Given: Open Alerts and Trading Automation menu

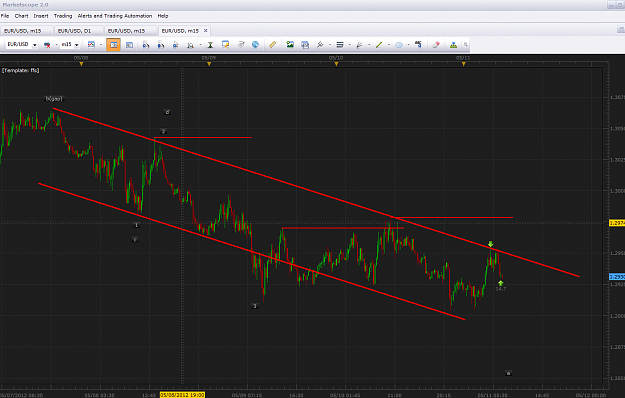Looking at the screenshot, I should pyautogui.click(x=115, y=16).
